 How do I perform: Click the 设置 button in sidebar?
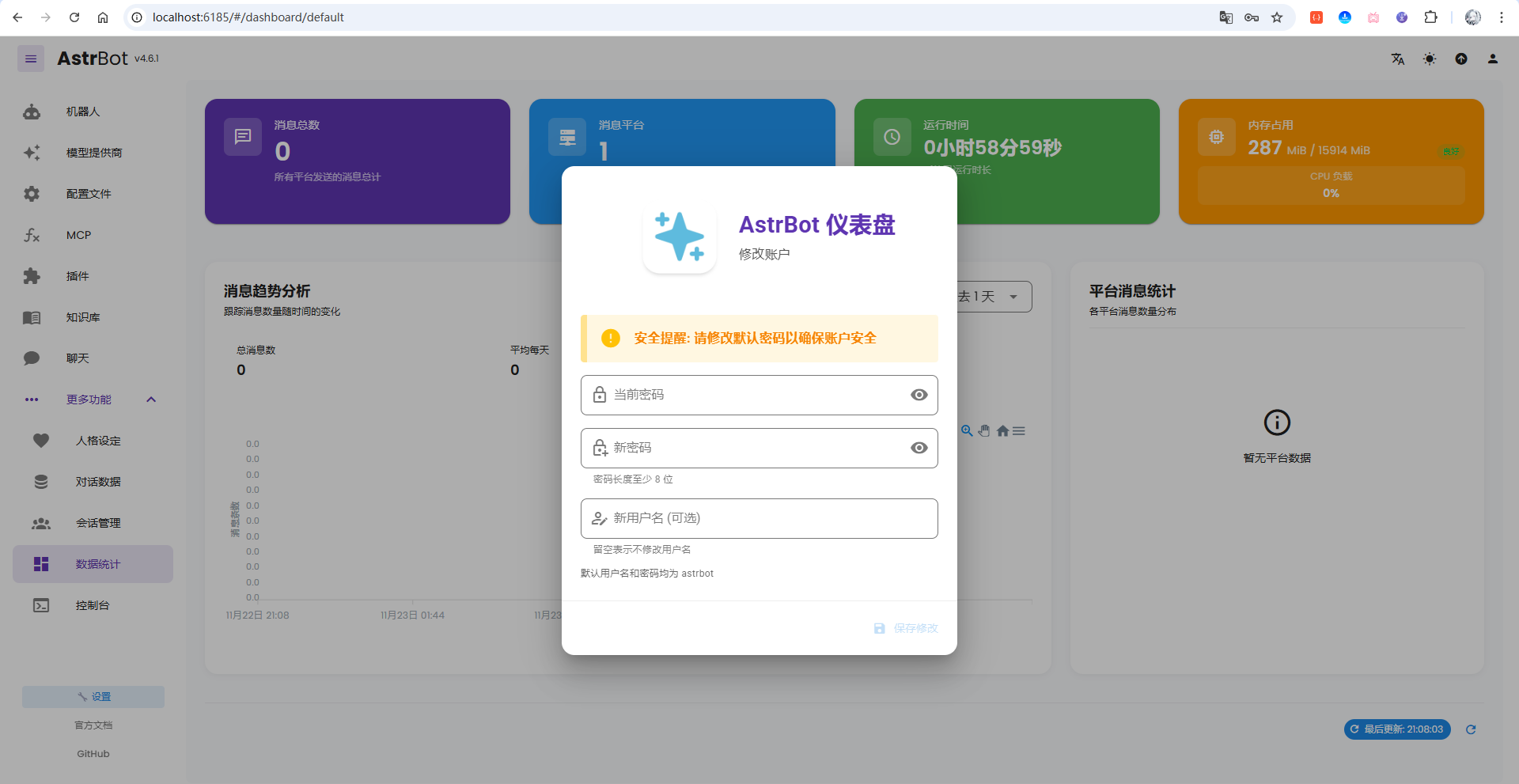pyautogui.click(x=93, y=697)
